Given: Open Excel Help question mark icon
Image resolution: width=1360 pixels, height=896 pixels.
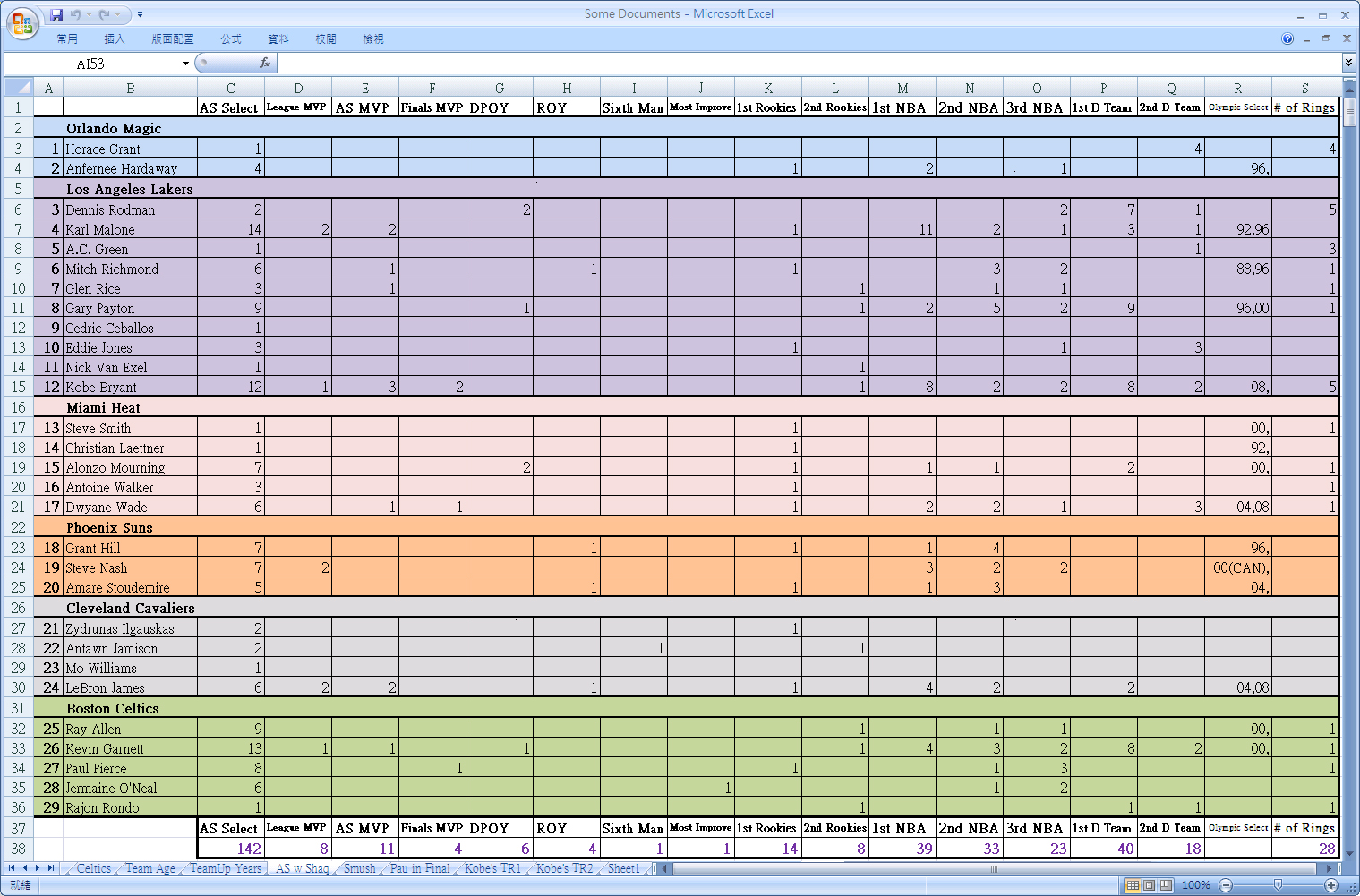Looking at the screenshot, I should [1287, 38].
